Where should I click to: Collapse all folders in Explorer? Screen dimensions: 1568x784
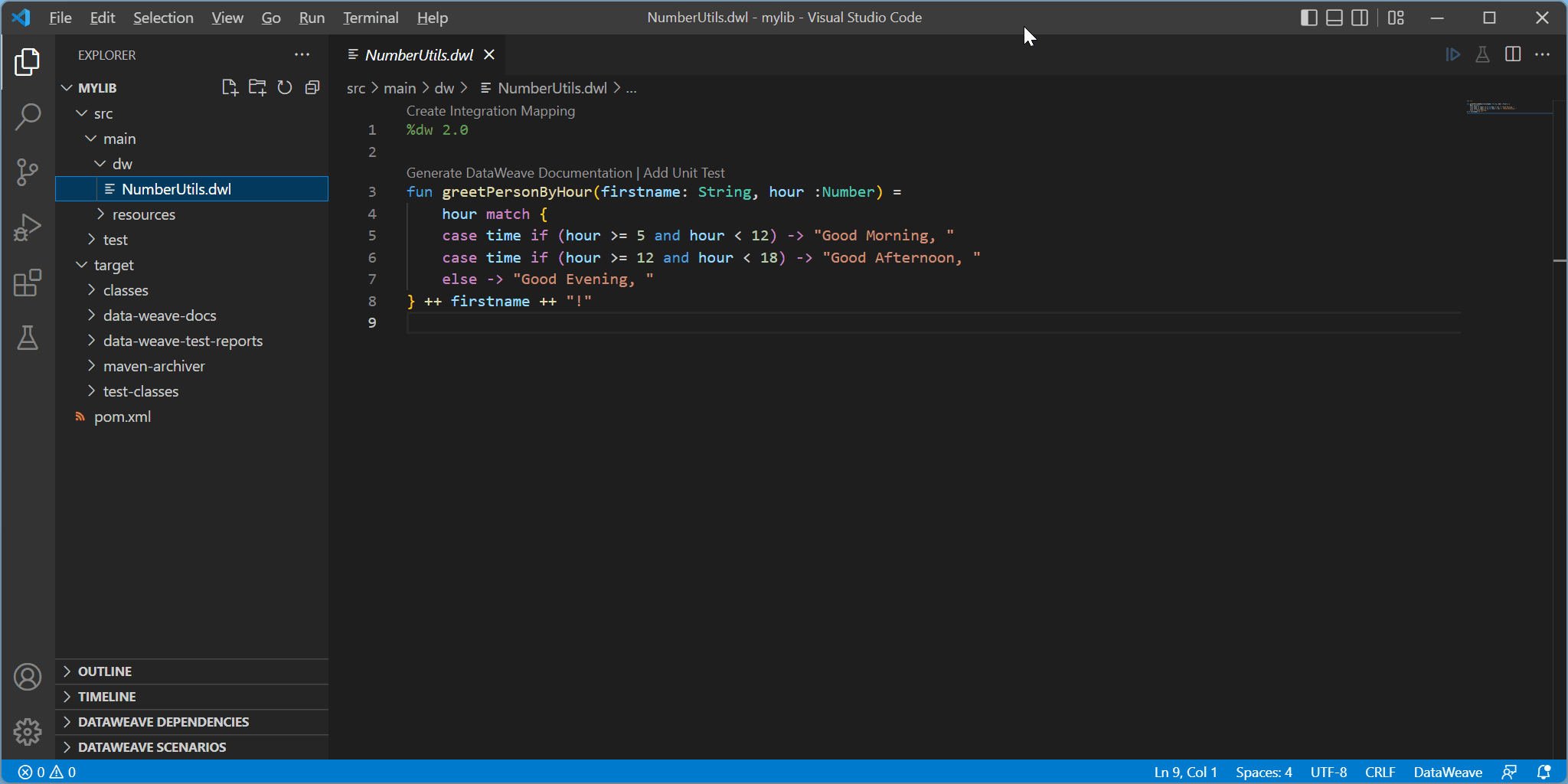[312, 87]
